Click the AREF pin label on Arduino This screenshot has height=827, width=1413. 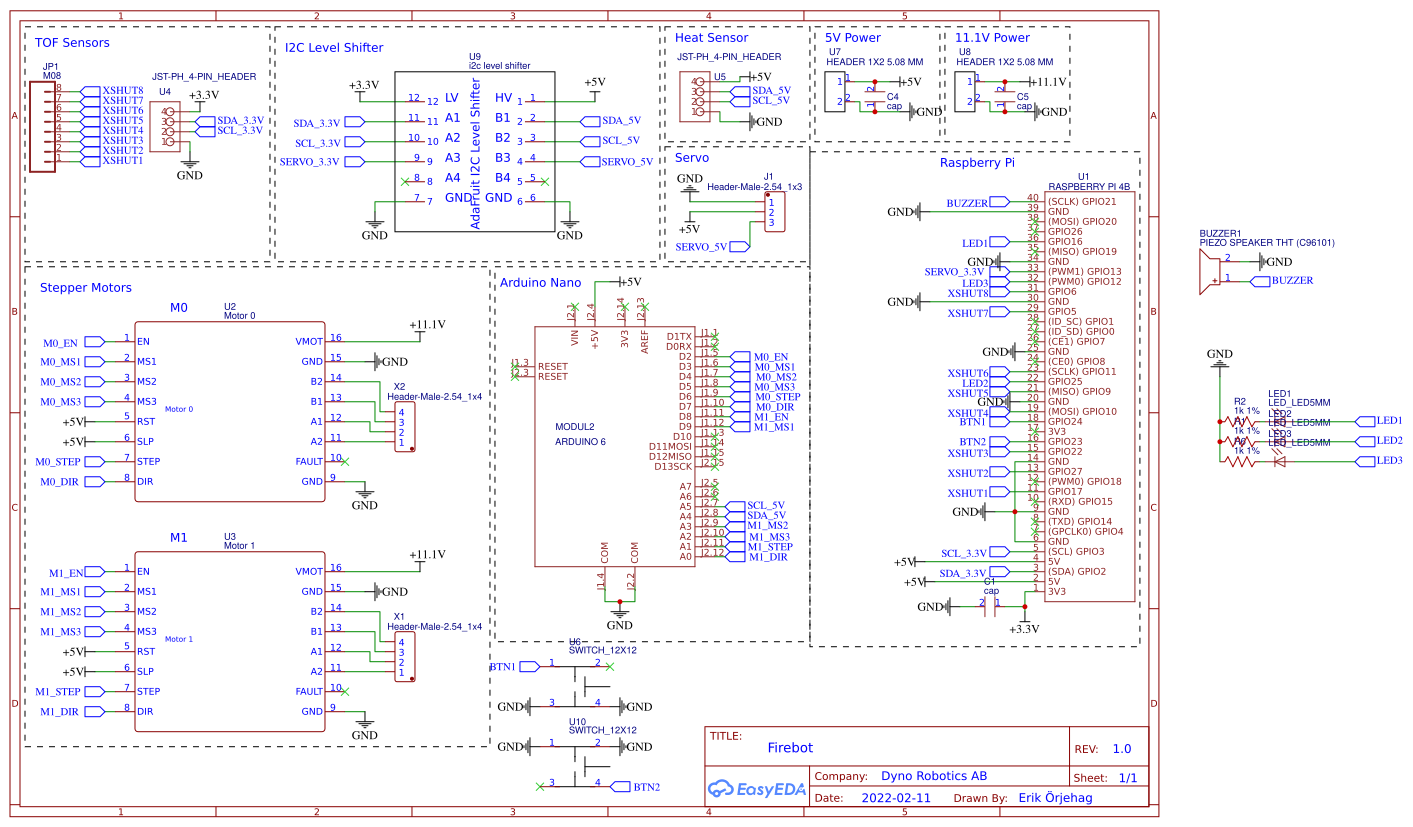click(645, 342)
